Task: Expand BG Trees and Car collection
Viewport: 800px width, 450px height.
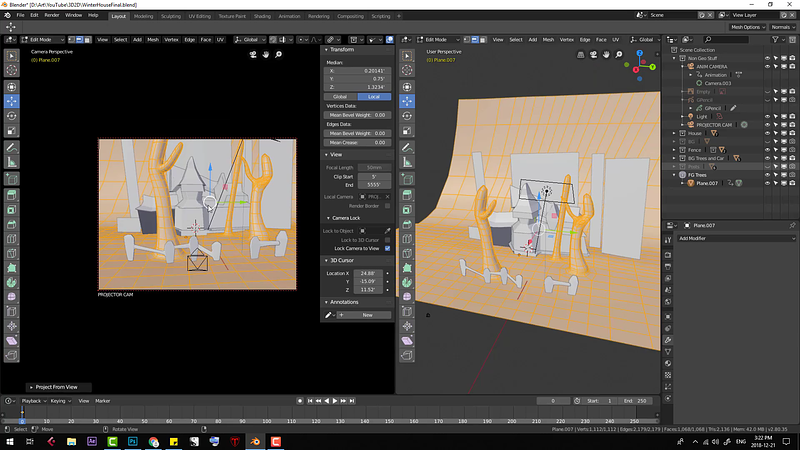Action: (674, 158)
